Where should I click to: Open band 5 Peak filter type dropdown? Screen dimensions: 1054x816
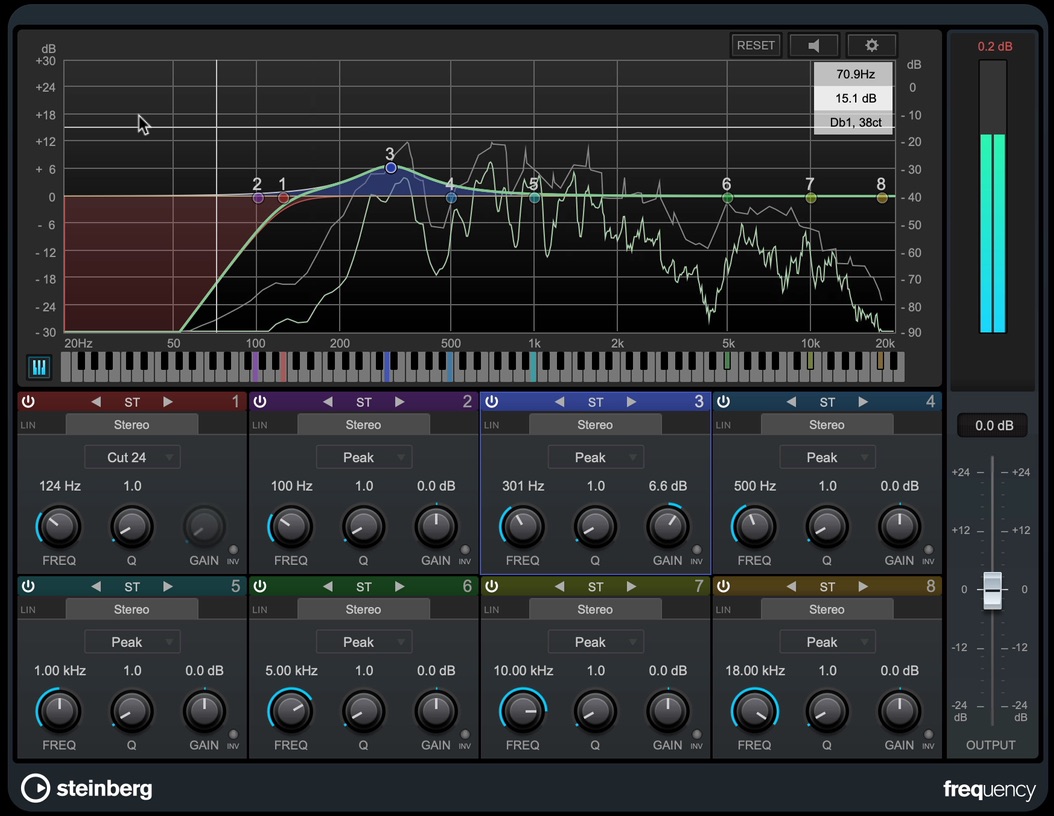tap(132, 642)
